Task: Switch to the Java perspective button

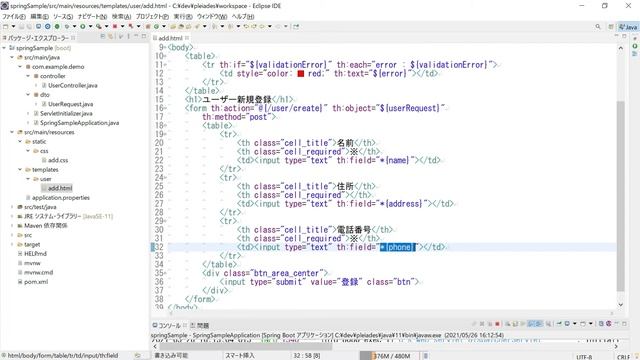Action: pos(628,27)
